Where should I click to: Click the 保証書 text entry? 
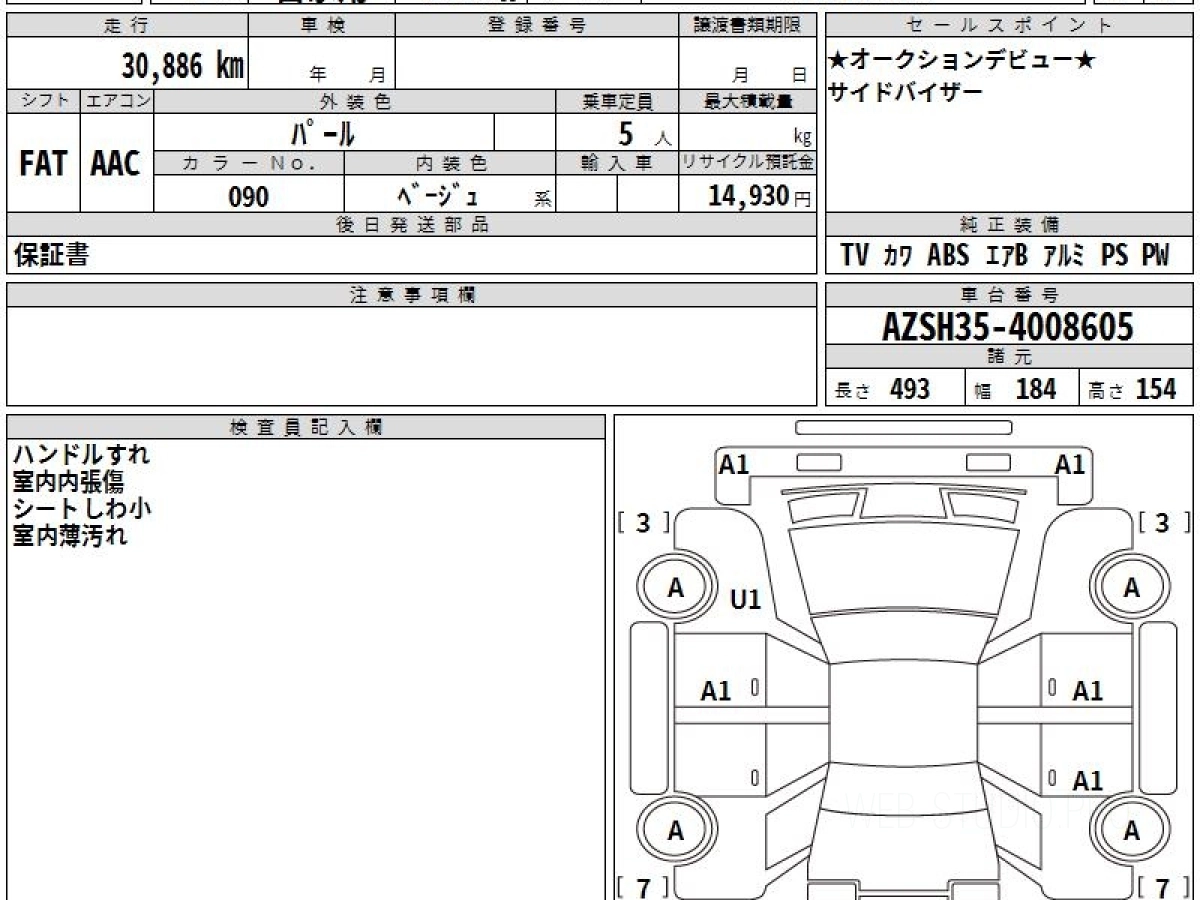pos(51,256)
